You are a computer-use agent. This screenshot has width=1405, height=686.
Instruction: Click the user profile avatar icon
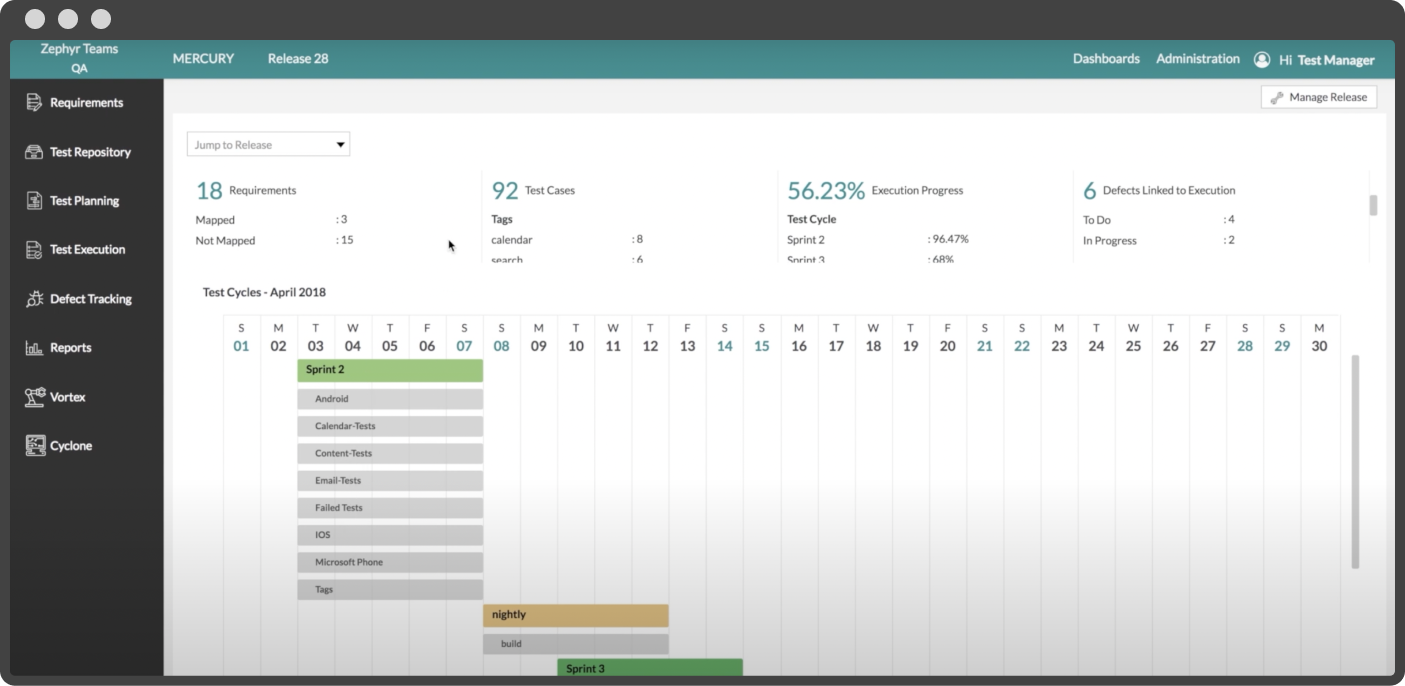[x=1262, y=60]
